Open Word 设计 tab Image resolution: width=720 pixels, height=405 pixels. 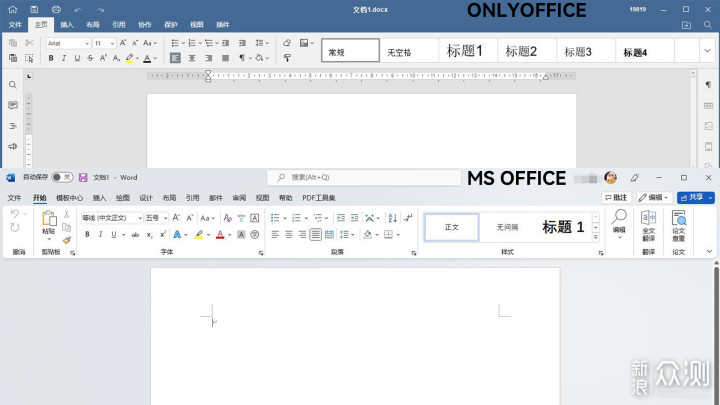146,198
